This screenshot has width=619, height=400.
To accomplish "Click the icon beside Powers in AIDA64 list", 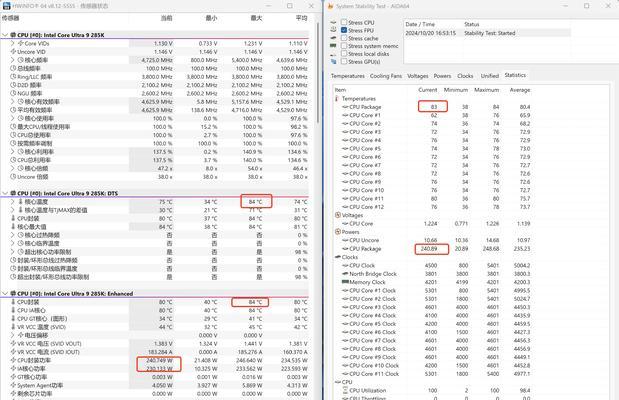I will (338, 232).
